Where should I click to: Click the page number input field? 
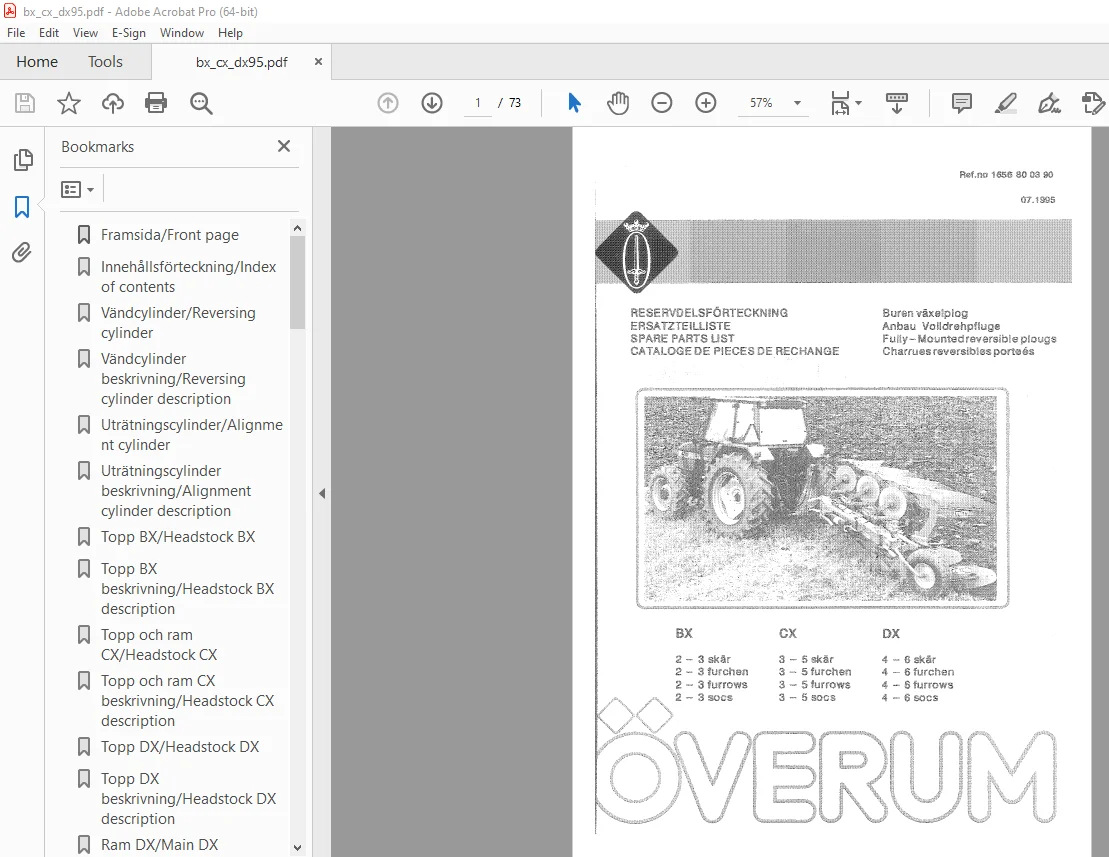tap(477, 103)
